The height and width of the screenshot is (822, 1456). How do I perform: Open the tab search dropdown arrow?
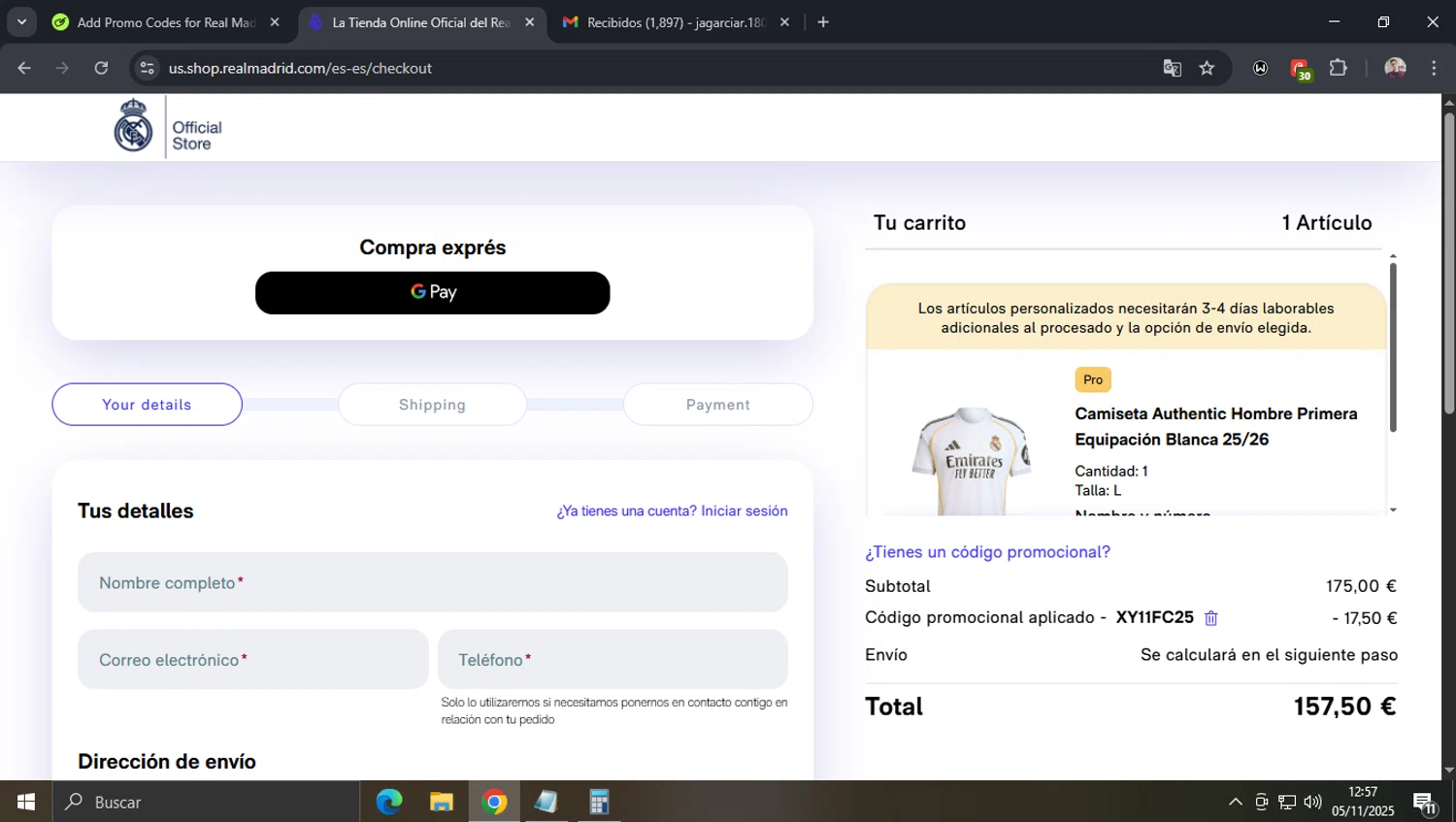(21, 22)
